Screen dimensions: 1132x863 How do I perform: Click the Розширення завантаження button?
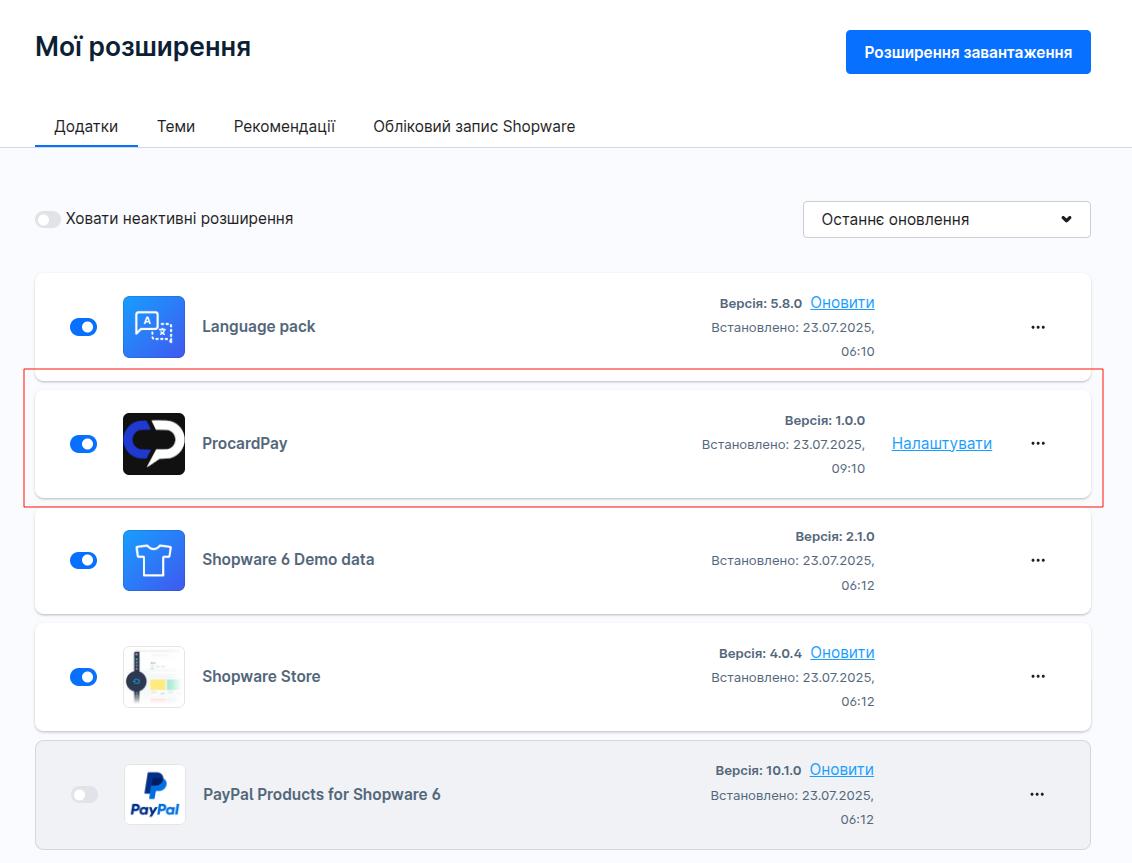(x=968, y=52)
